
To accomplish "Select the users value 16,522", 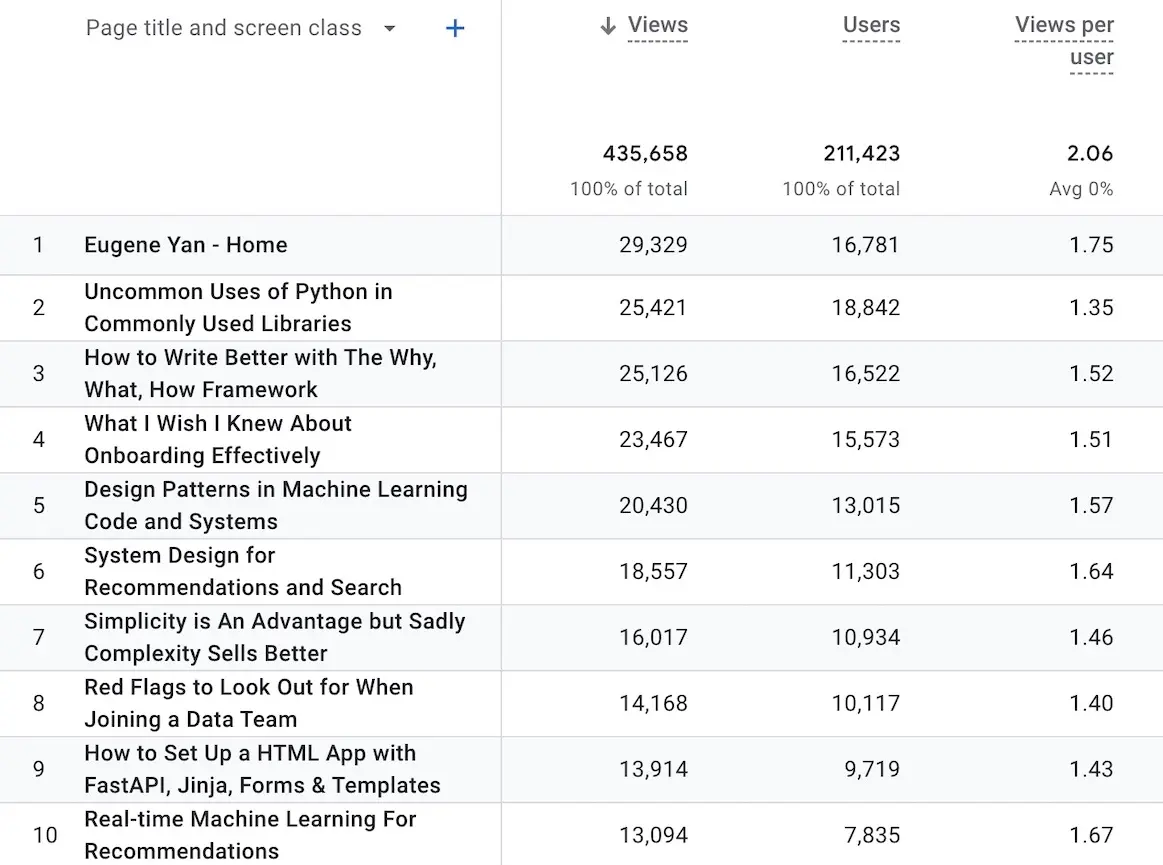I will 865,373.
